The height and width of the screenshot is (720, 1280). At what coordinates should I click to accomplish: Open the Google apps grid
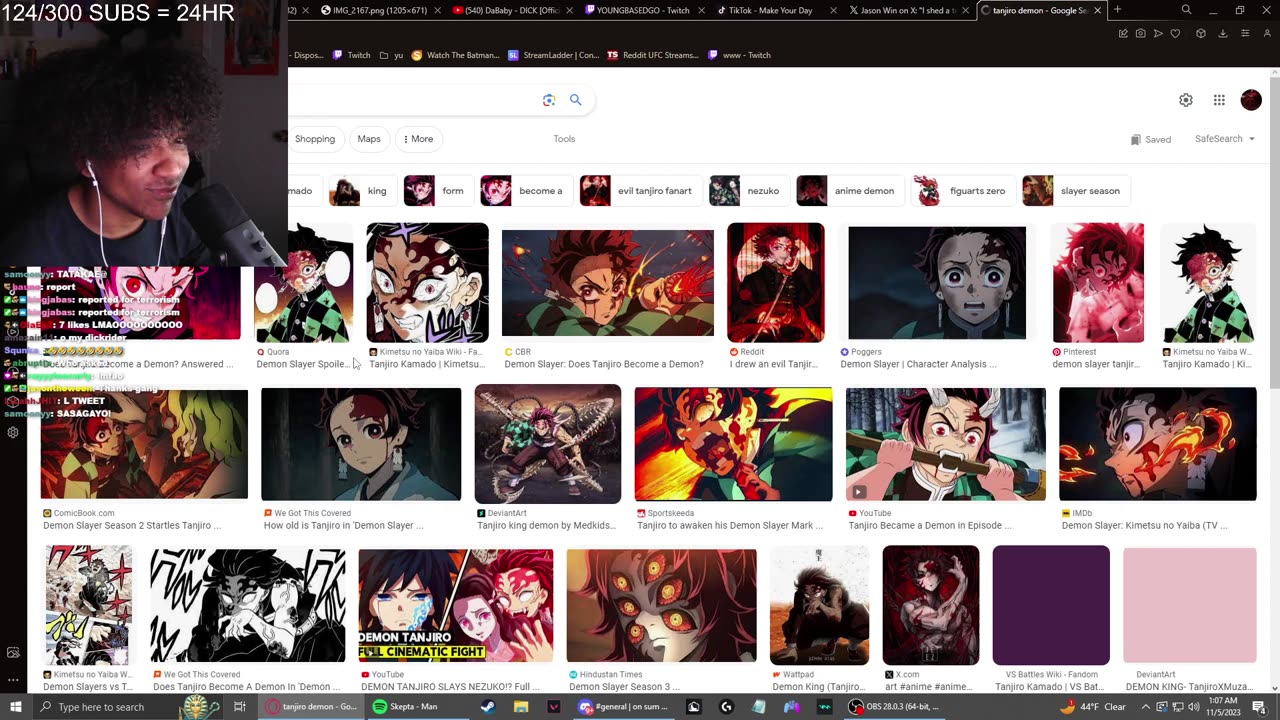pyautogui.click(x=1219, y=100)
